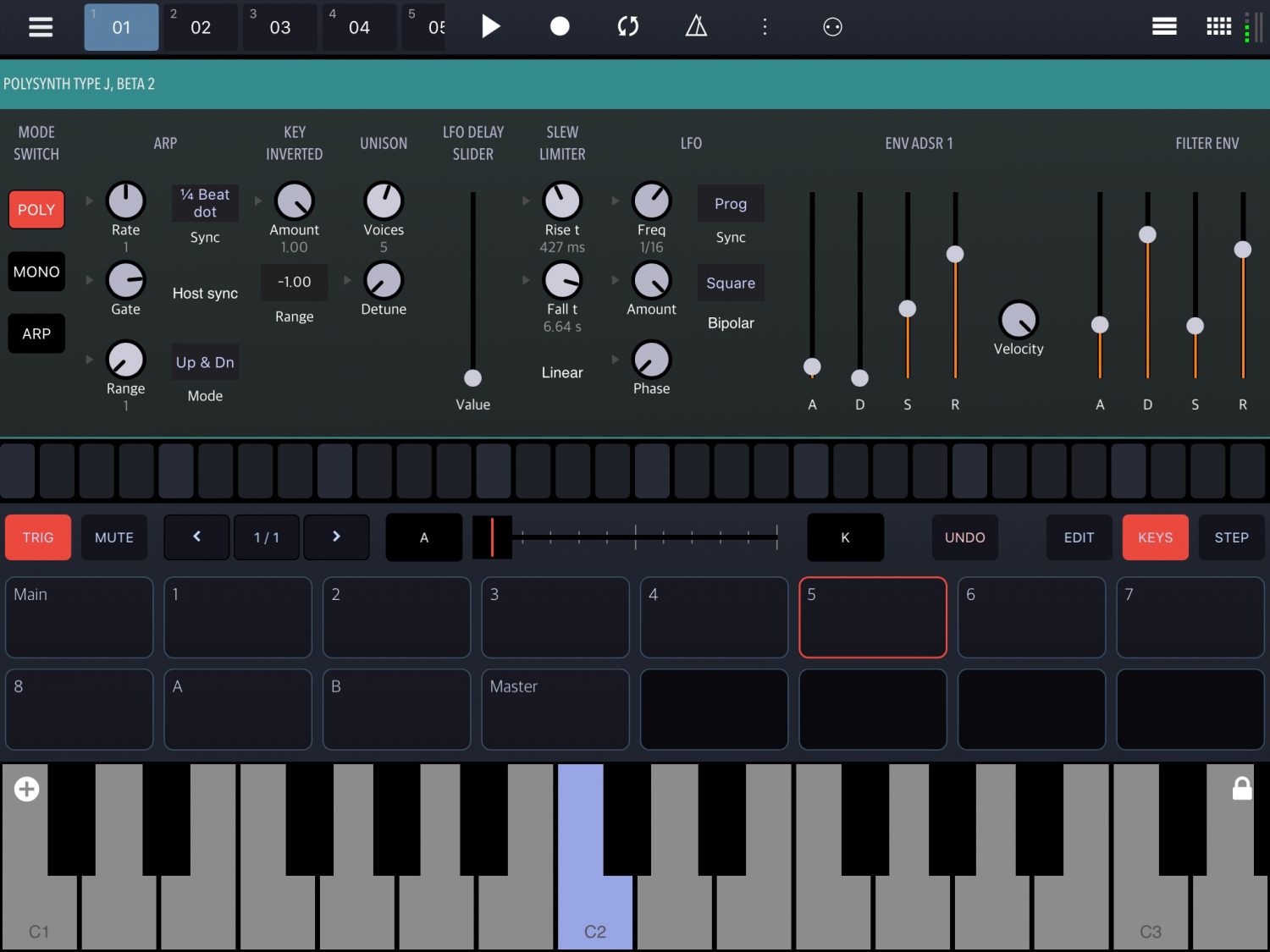Screen dimensions: 1270x952
Task: Open the Square waveform dropdown
Action: click(x=731, y=283)
